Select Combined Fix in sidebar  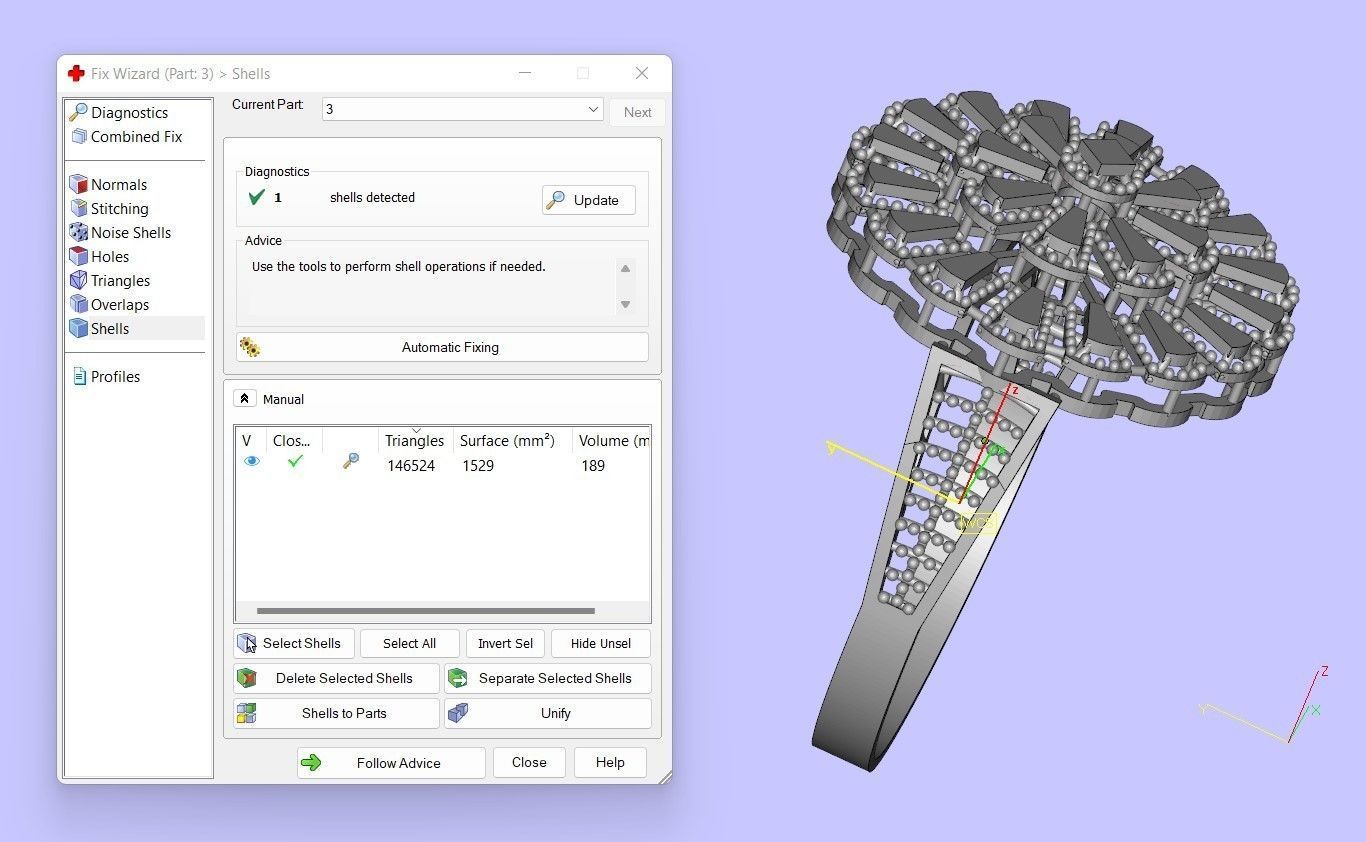point(136,137)
